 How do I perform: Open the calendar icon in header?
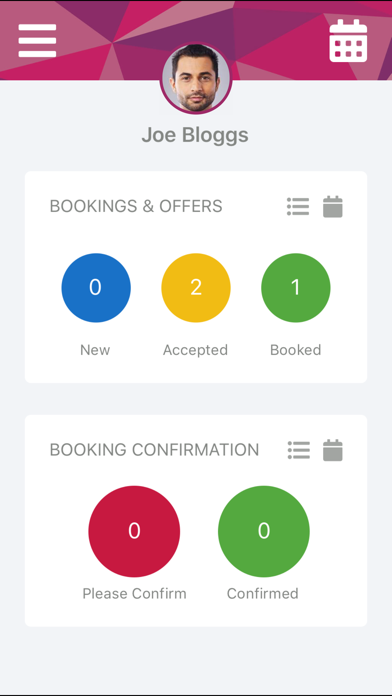(x=348, y=40)
